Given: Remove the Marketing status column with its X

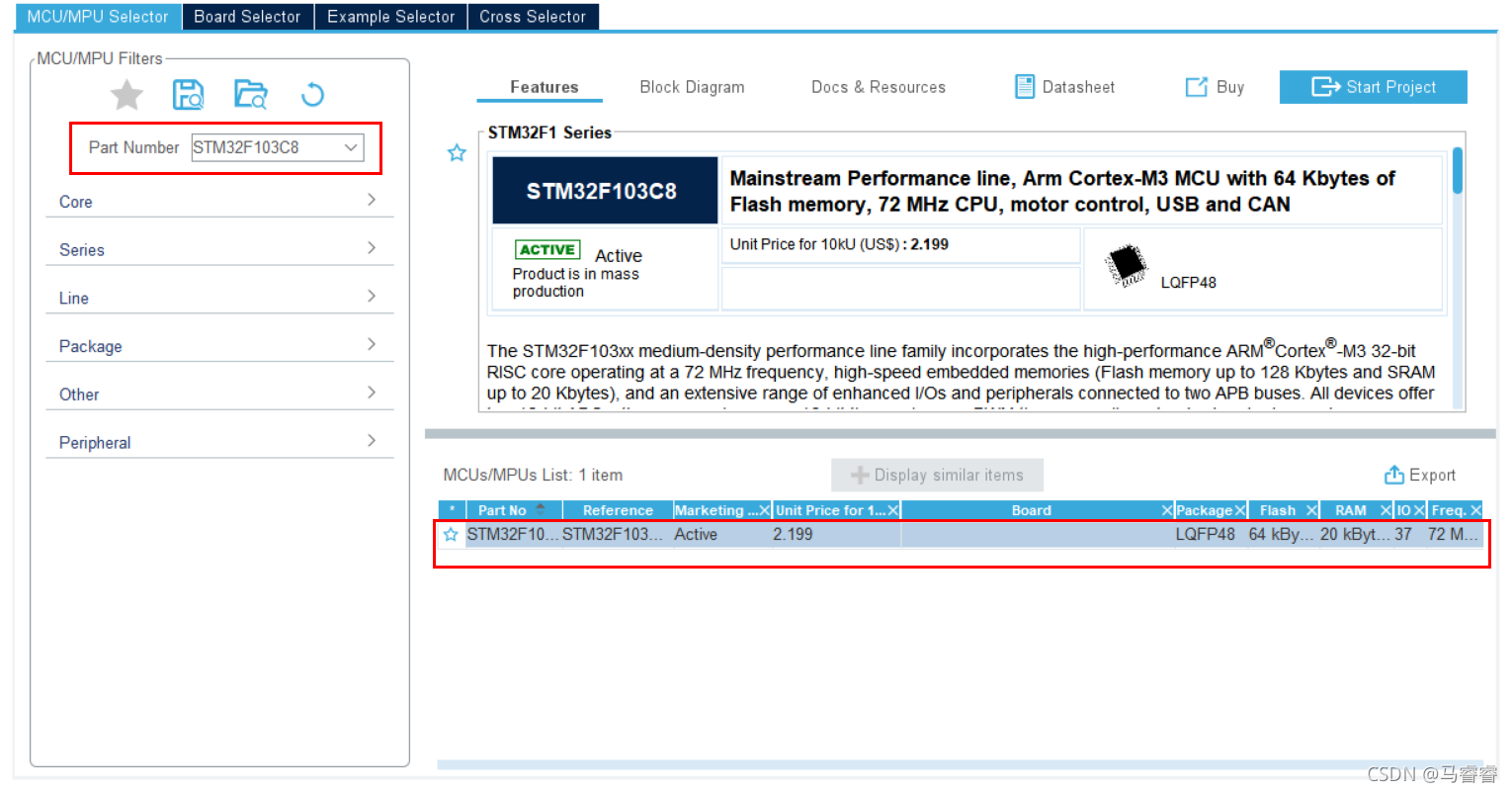Looking at the screenshot, I should click(x=764, y=510).
